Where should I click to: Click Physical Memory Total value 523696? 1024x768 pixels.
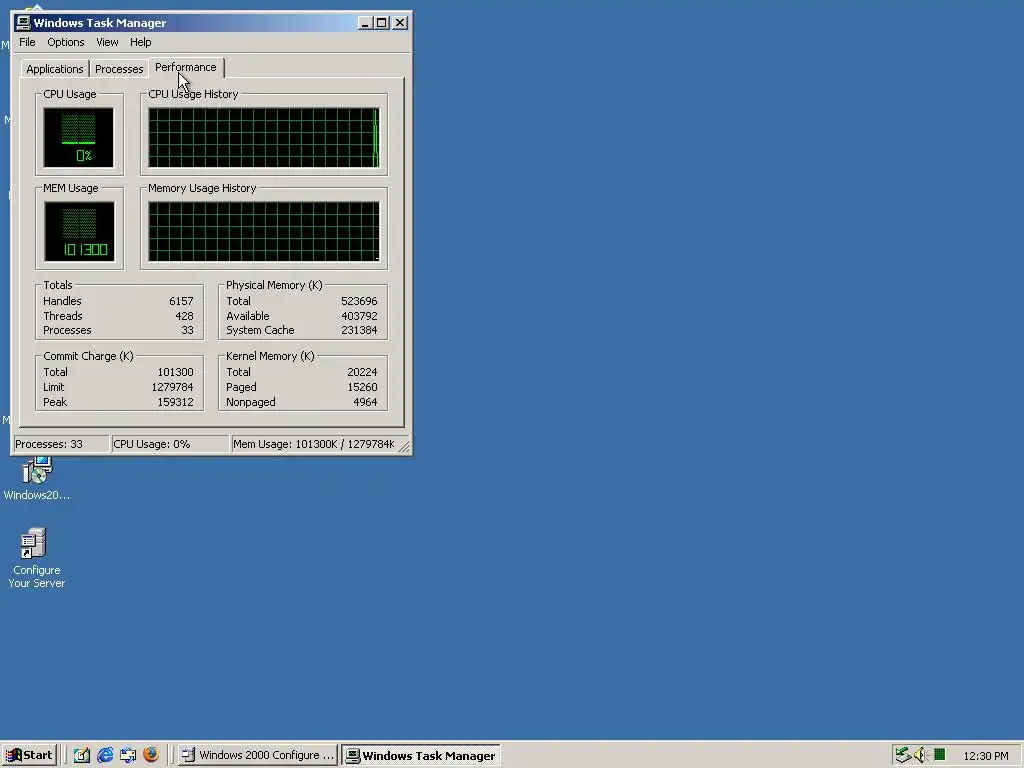pyautogui.click(x=359, y=301)
